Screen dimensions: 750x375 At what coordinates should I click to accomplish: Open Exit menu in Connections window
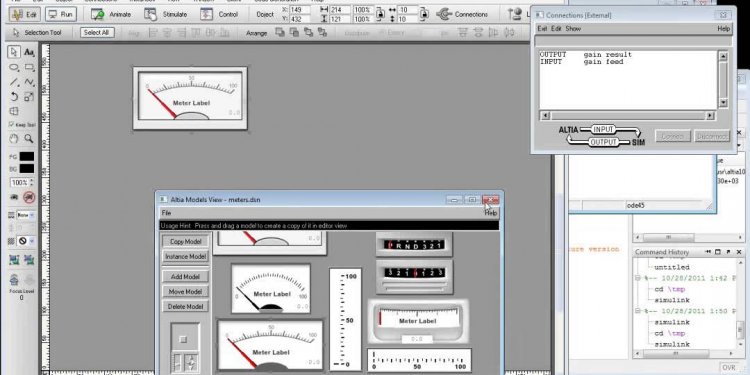(x=542, y=29)
